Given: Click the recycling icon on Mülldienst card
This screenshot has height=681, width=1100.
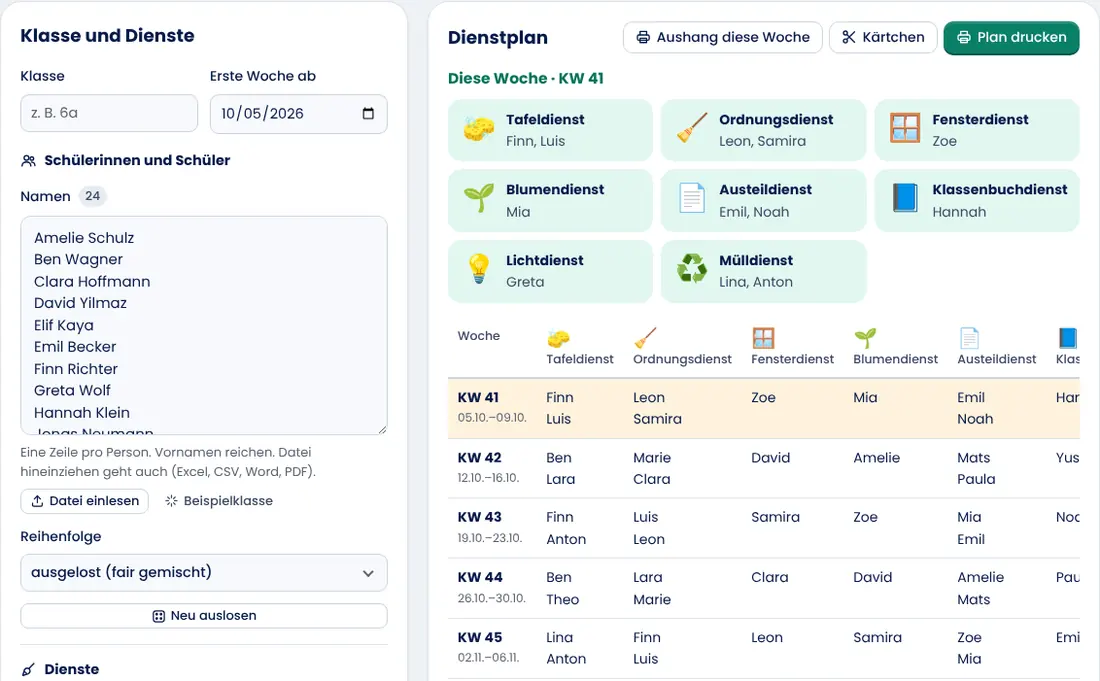Looking at the screenshot, I should click(x=692, y=270).
